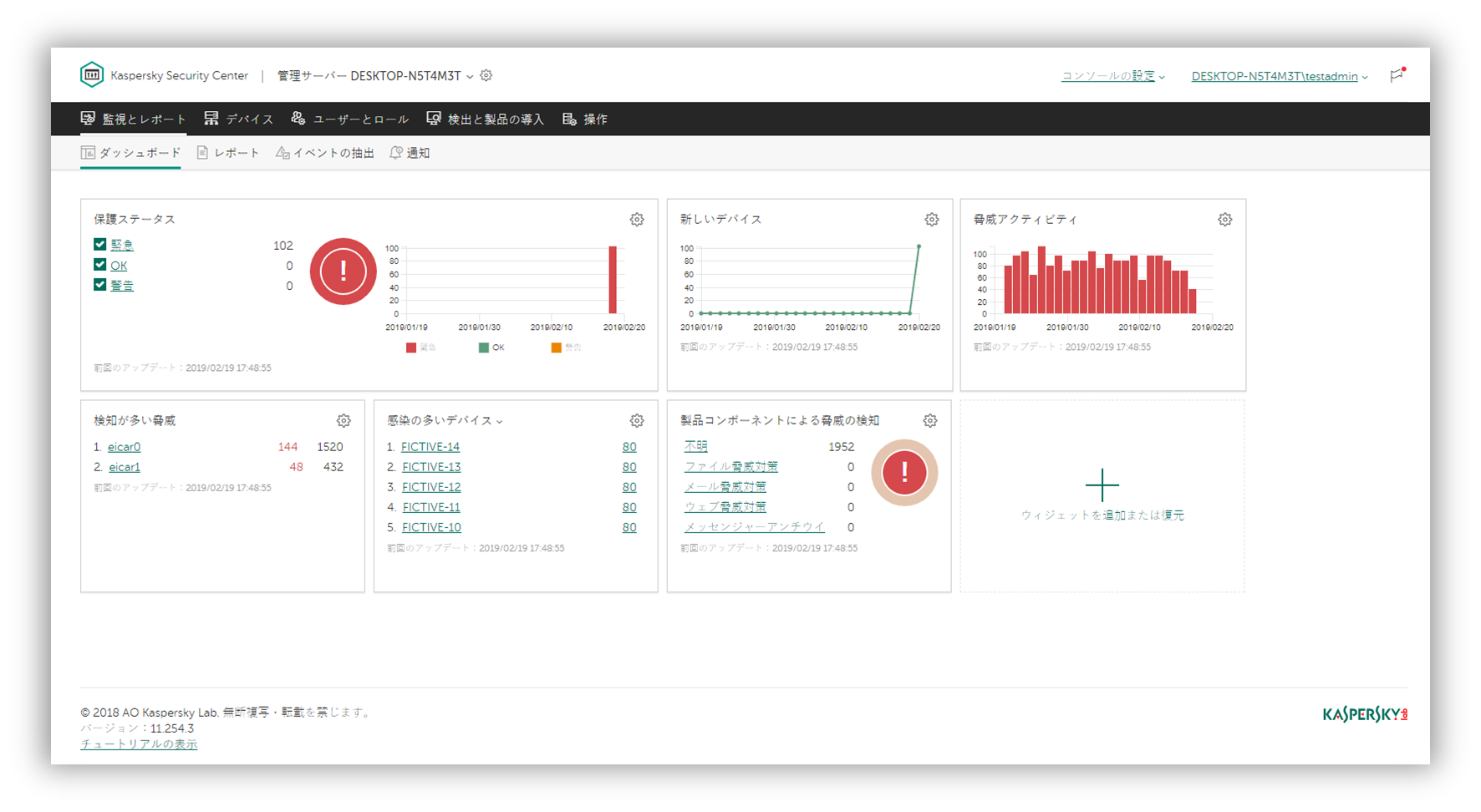The image size is (1481, 812).
Task: Open the 不明 component link
Action: click(x=696, y=446)
